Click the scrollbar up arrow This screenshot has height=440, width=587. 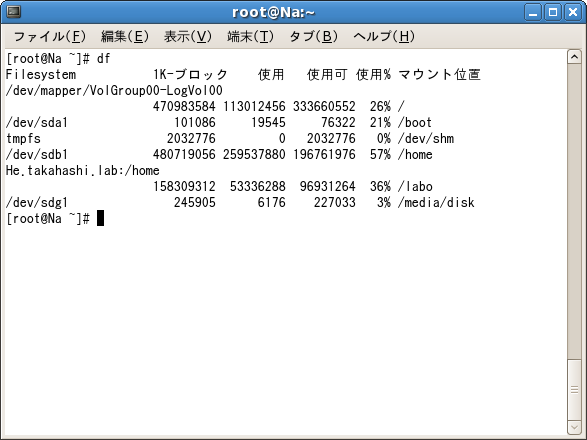click(574, 57)
